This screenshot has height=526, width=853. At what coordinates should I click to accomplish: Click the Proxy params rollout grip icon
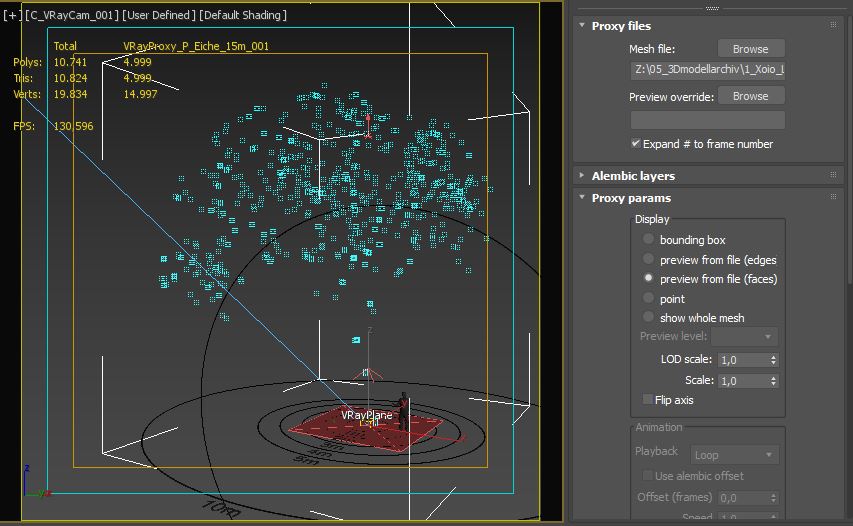click(x=833, y=197)
